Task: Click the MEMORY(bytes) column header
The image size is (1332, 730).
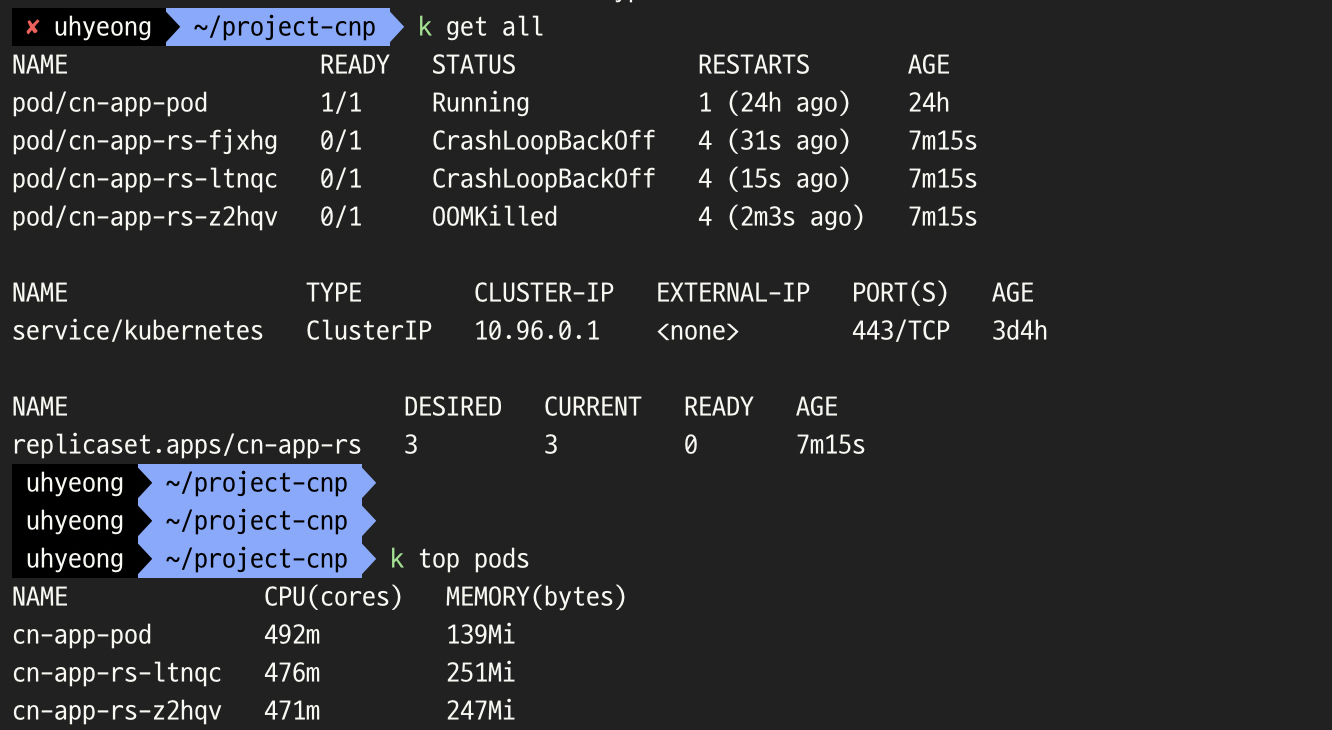Action: coord(537,597)
